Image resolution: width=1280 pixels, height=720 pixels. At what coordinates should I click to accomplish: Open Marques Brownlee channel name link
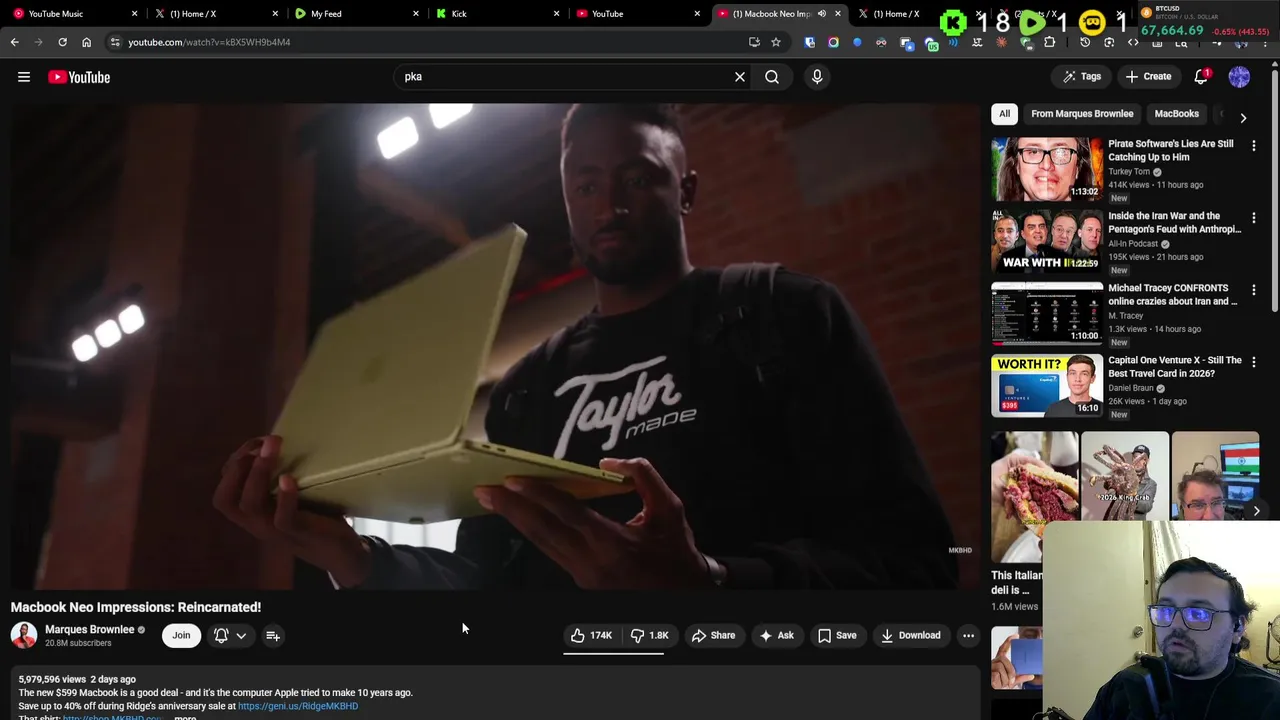tap(89, 629)
